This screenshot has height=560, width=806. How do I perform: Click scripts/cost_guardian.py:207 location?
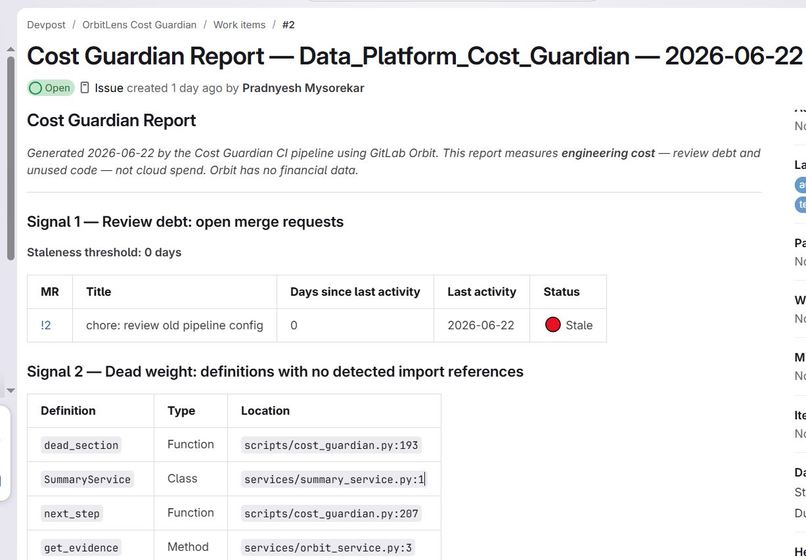point(331,513)
